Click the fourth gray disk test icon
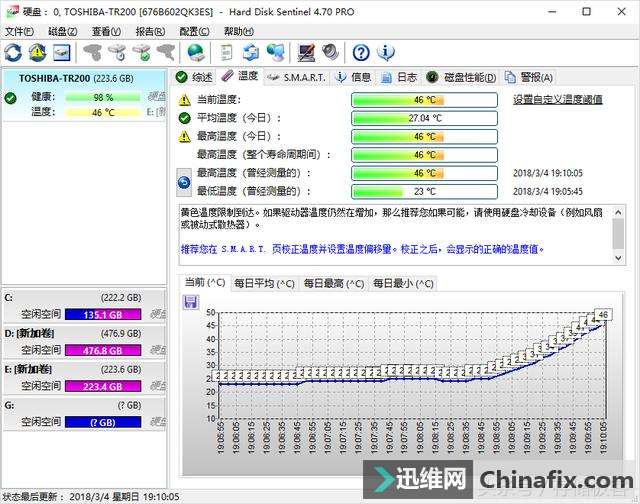Image resolution: width=640 pixels, height=504 pixels. pos(166,53)
